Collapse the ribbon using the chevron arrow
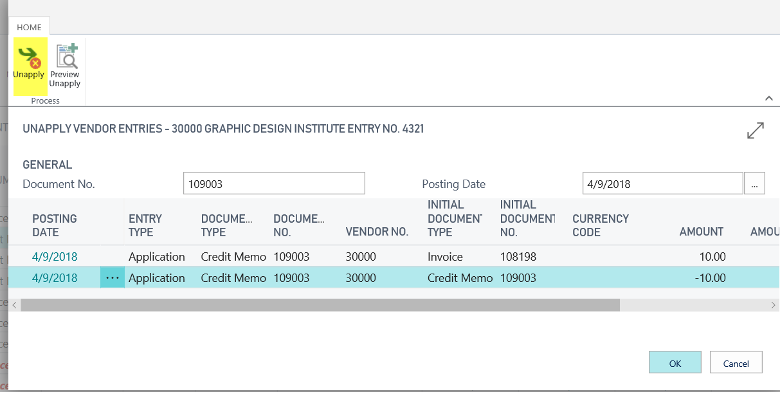The width and height of the screenshot is (780, 395). click(769, 99)
